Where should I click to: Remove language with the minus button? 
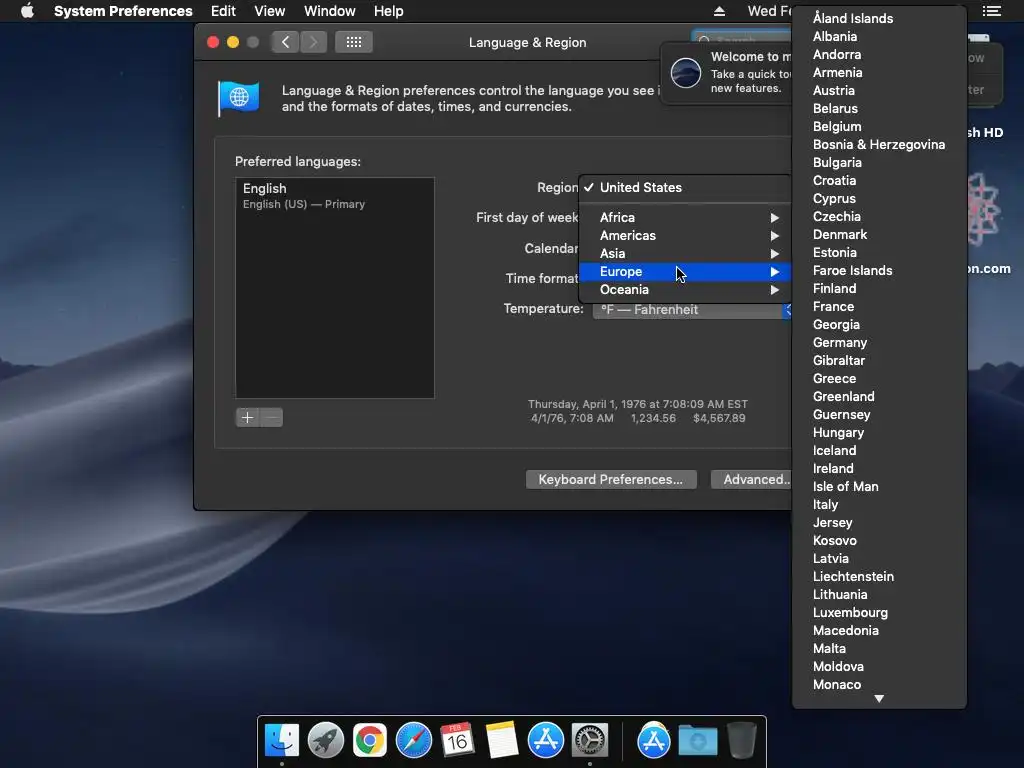coord(272,417)
